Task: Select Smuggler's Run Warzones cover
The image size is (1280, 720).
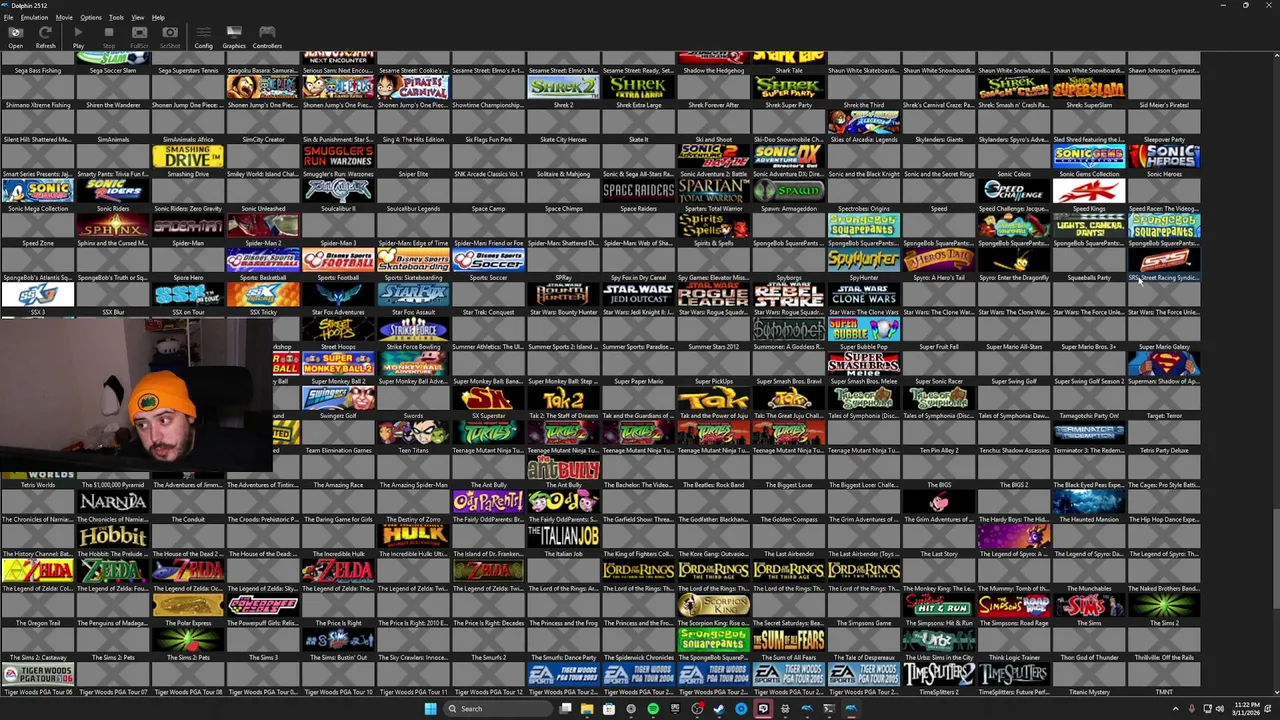Action: coord(338,156)
